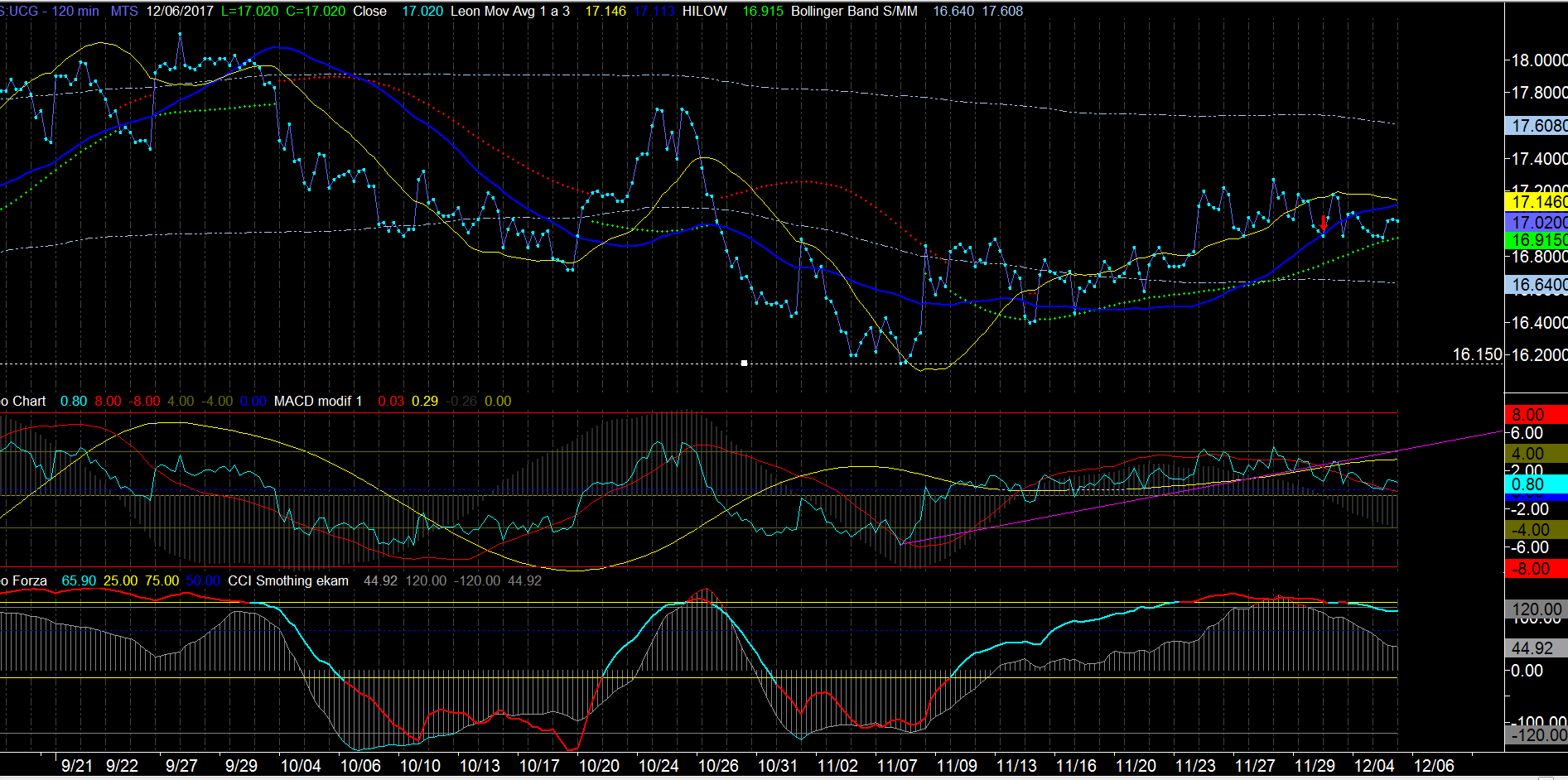Click the 12/04 date on time axis

point(1374,766)
